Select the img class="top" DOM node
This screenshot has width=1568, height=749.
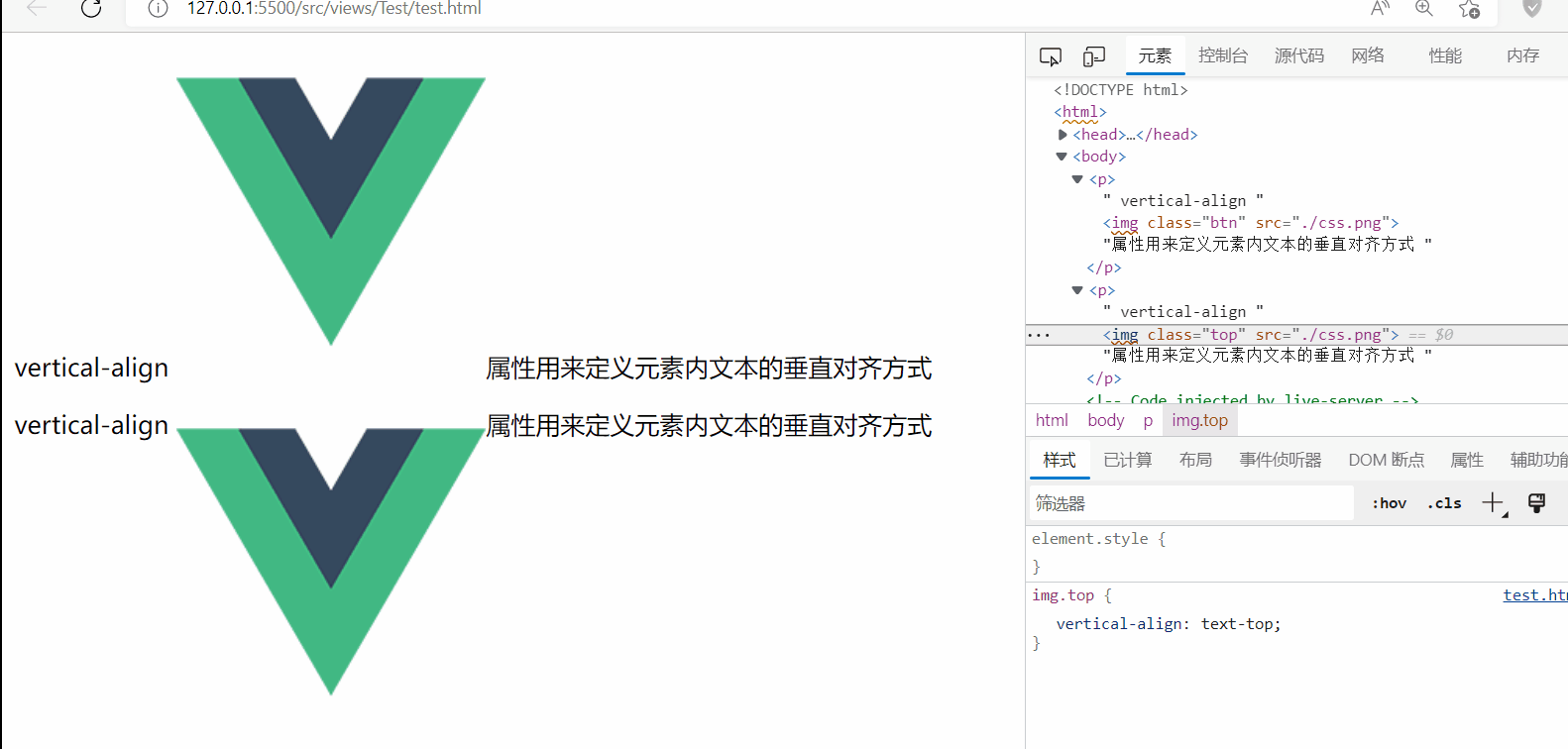point(1251,335)
